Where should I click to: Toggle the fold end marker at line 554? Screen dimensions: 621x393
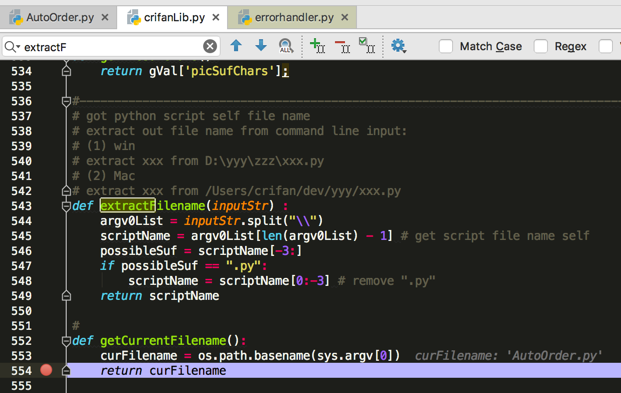(x=67, y=370)
